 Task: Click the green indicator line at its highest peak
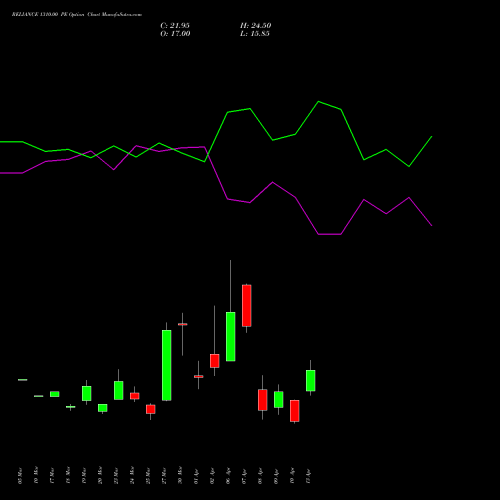click(x=319, y=101)
